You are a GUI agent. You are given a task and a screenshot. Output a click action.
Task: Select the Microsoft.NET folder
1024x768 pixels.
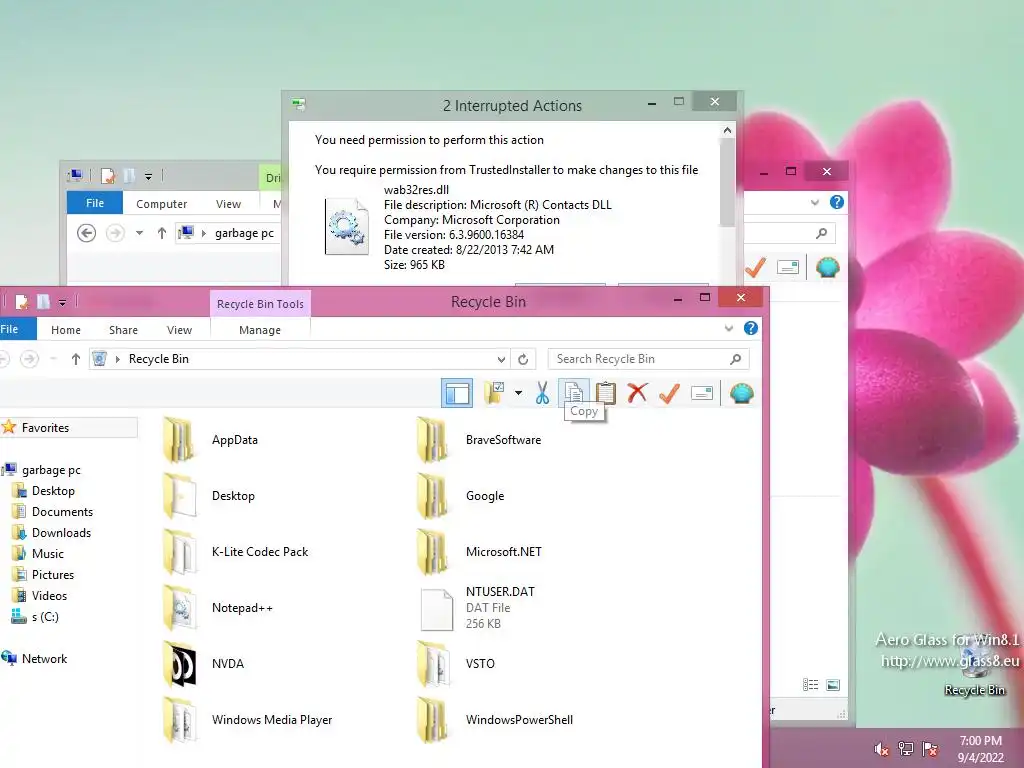coord(479,552)
